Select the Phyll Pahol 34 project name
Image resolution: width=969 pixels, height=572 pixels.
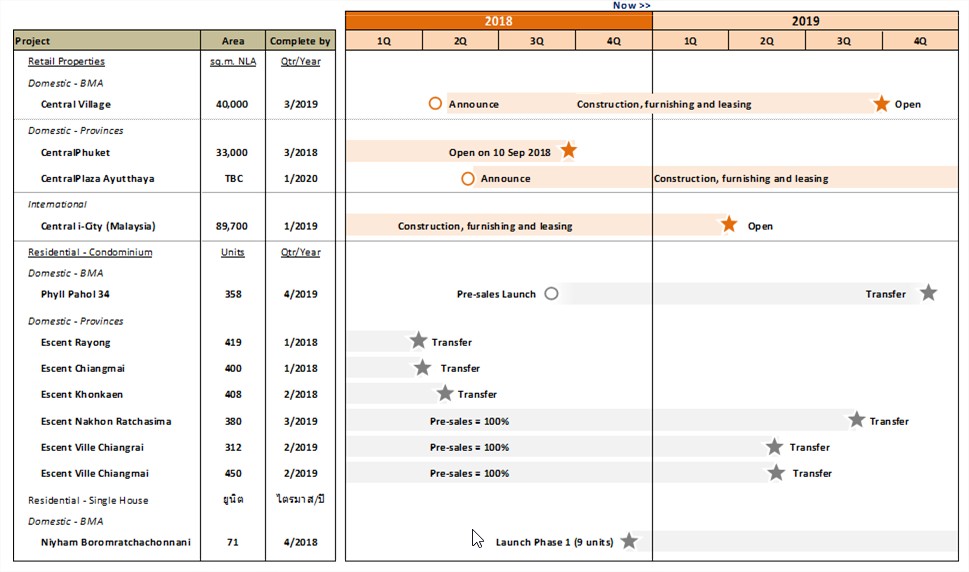point(75,294)
